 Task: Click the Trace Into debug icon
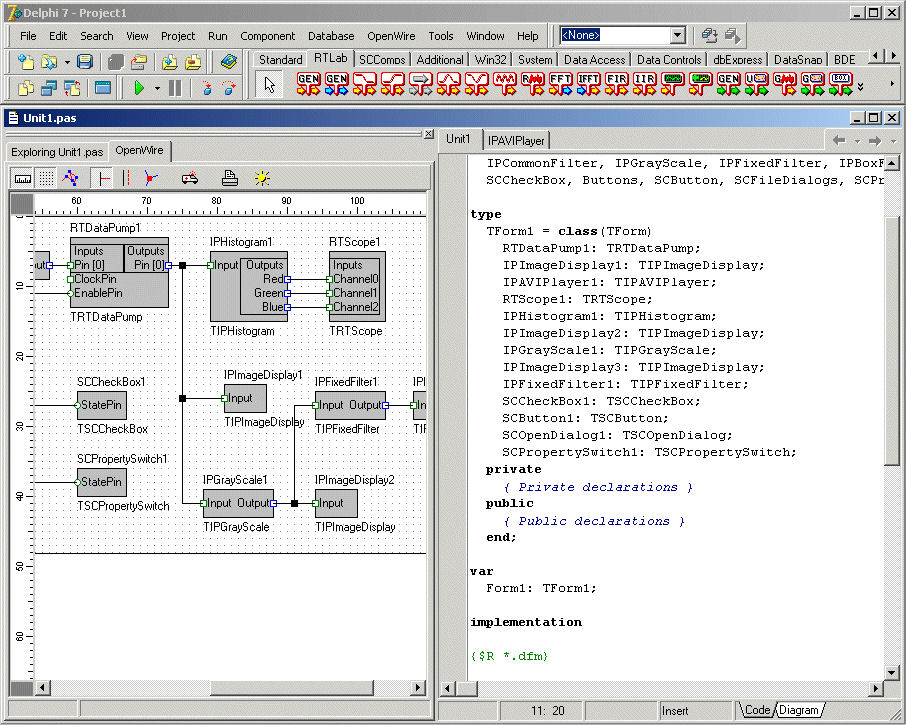coord(207,88)
